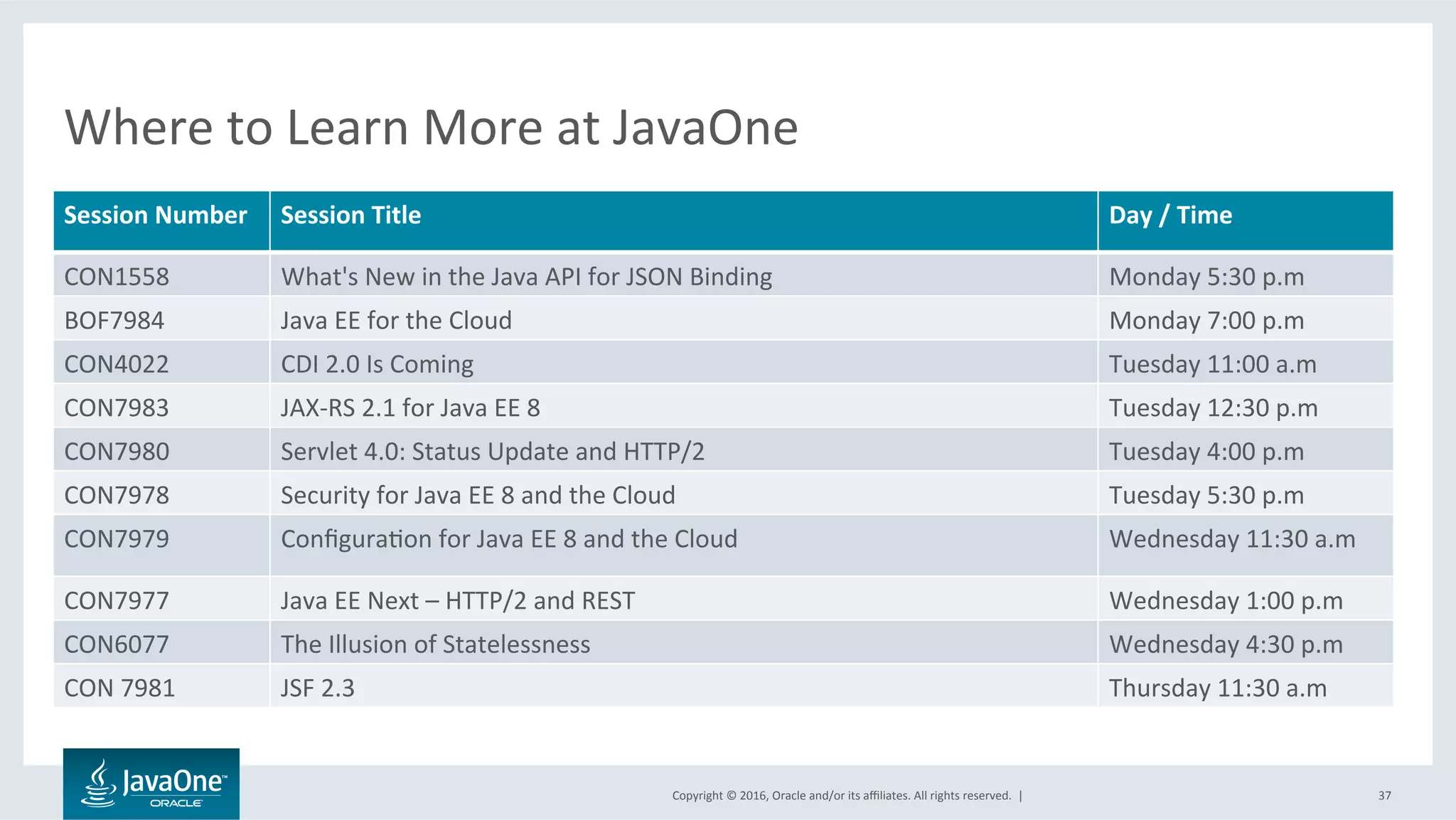Click the Oracle copyright notice text

[x=841, y=796]
